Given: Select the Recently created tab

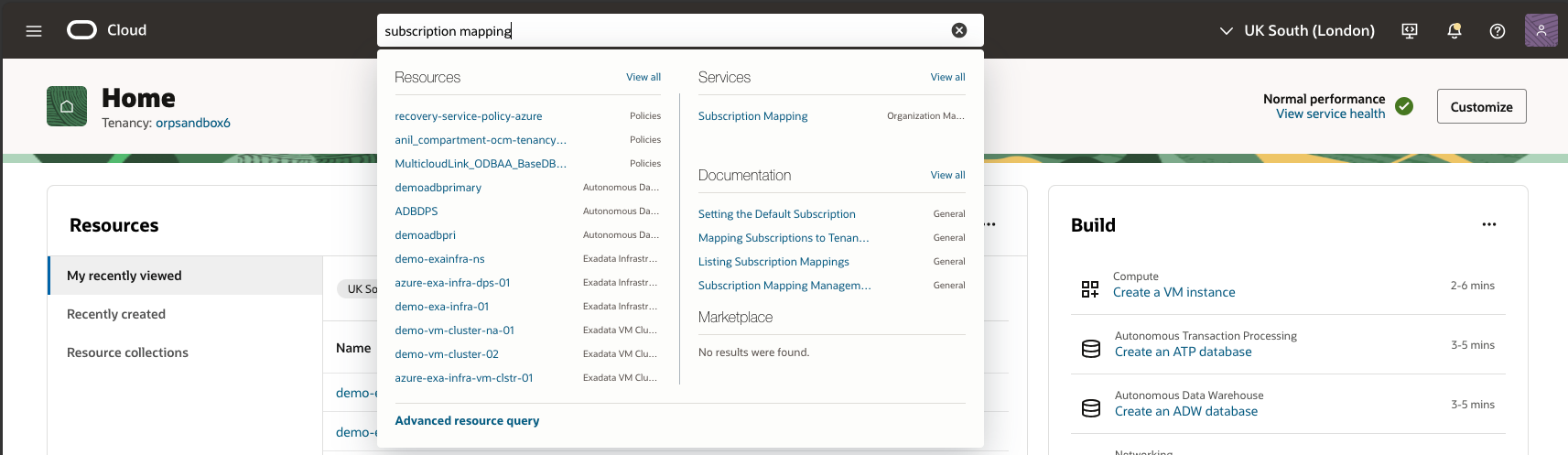Looking at the screenshot, I should pos(116,314).
